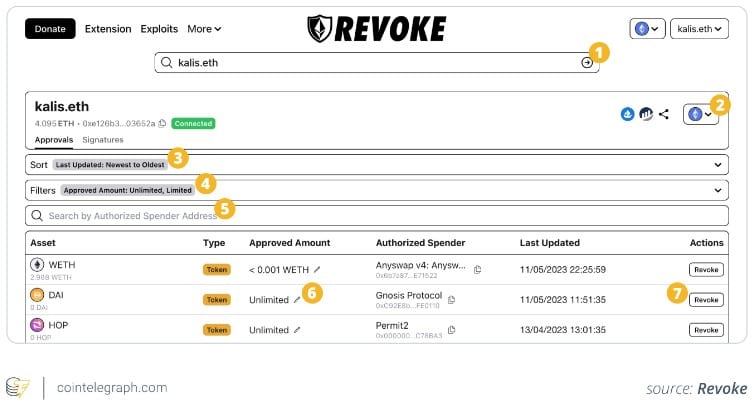Copy the Anyswap v4 spender address
The image size is (755, 404).
[x=477, y=270]
